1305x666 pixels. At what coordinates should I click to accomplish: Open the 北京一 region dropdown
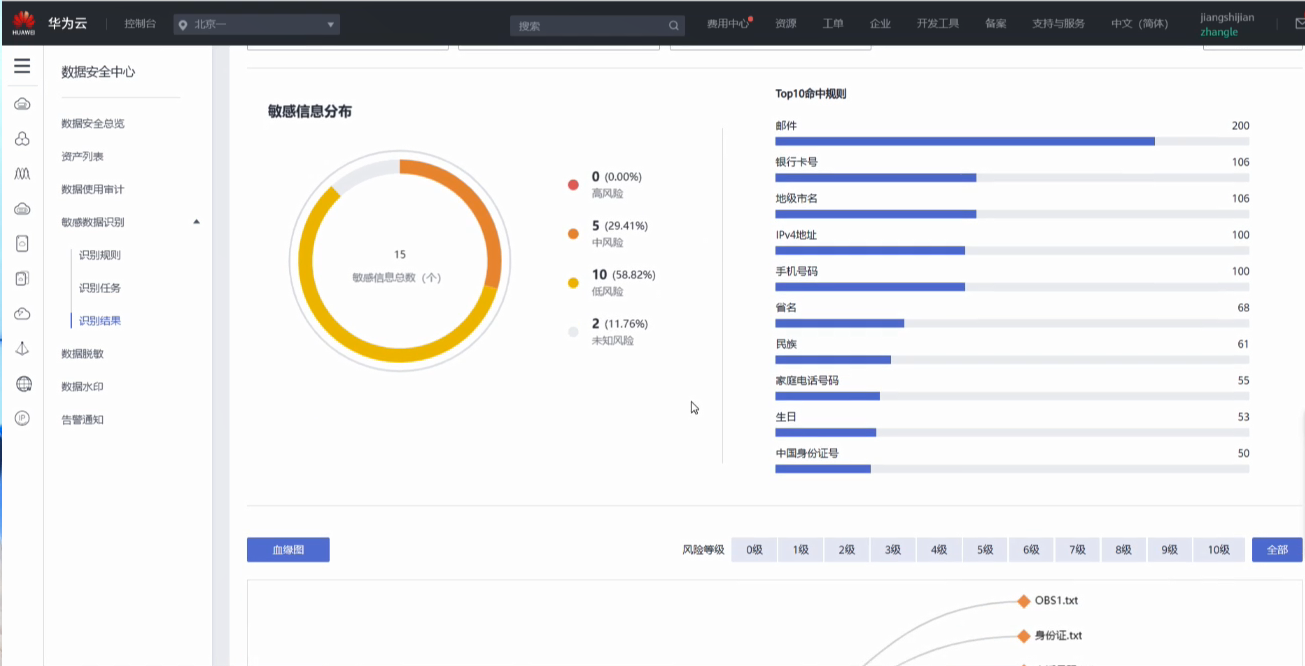(x=256, y=25)
